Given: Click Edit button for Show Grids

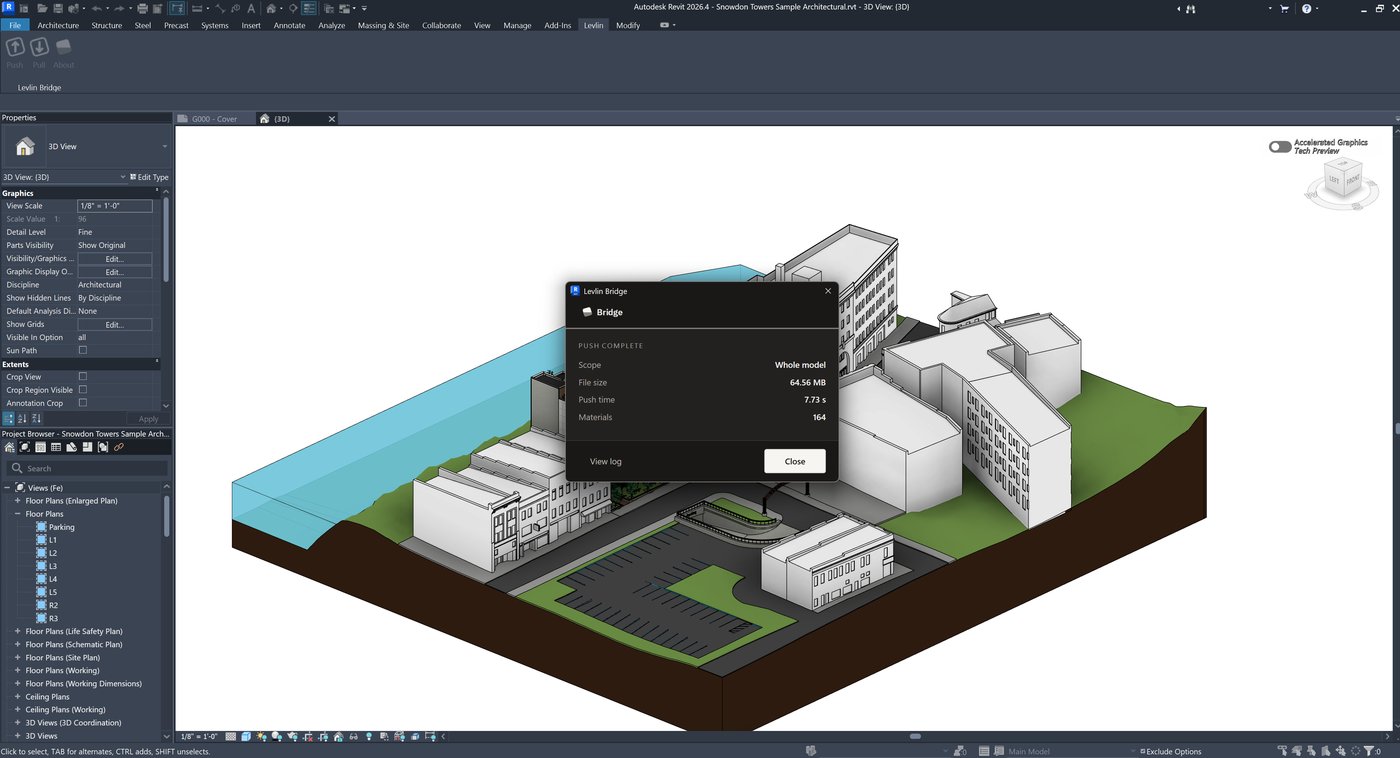Looking at the screenshot, I should (x=114, y=325).
